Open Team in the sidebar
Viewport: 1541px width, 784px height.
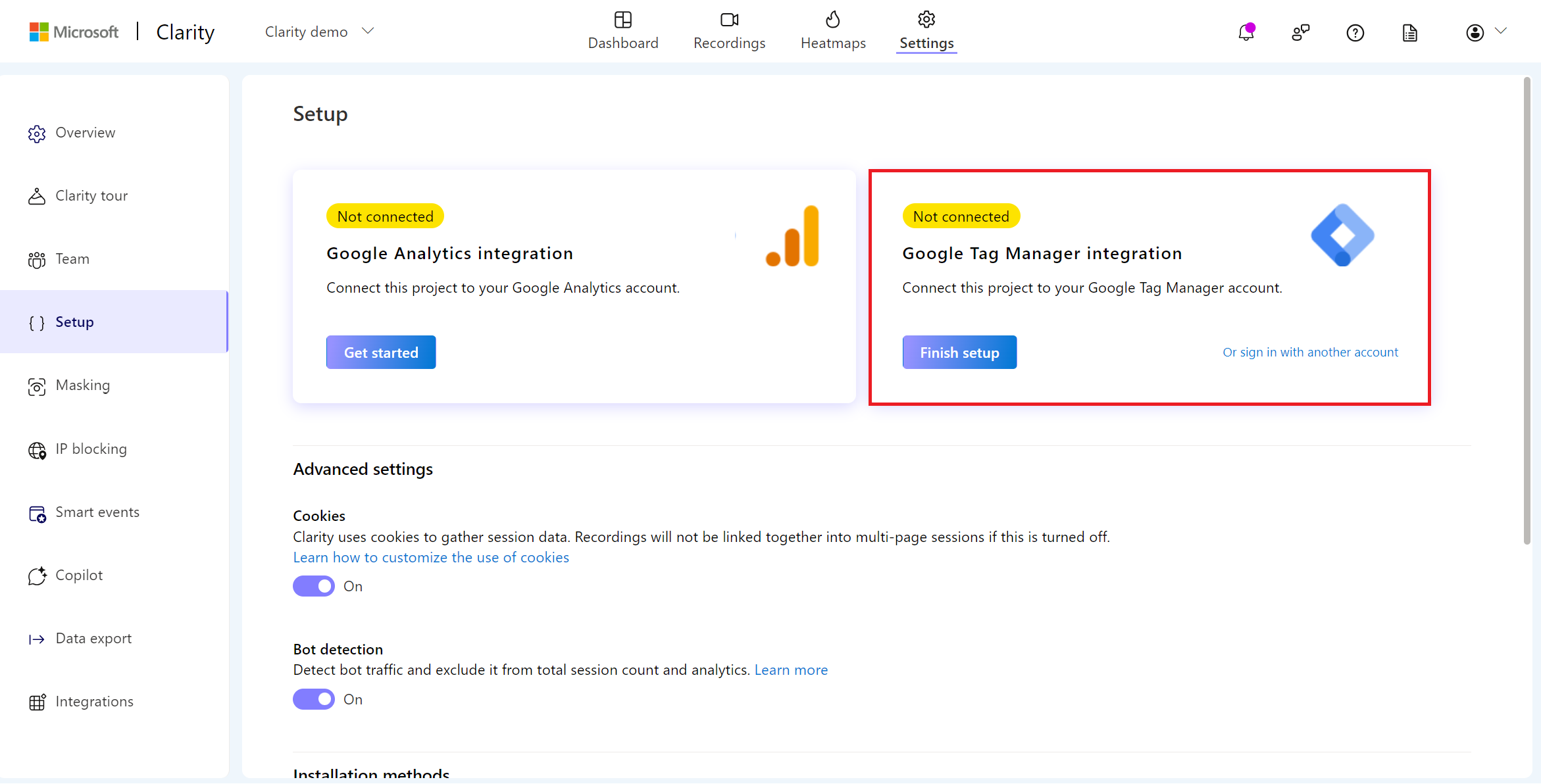coord(114,259)
